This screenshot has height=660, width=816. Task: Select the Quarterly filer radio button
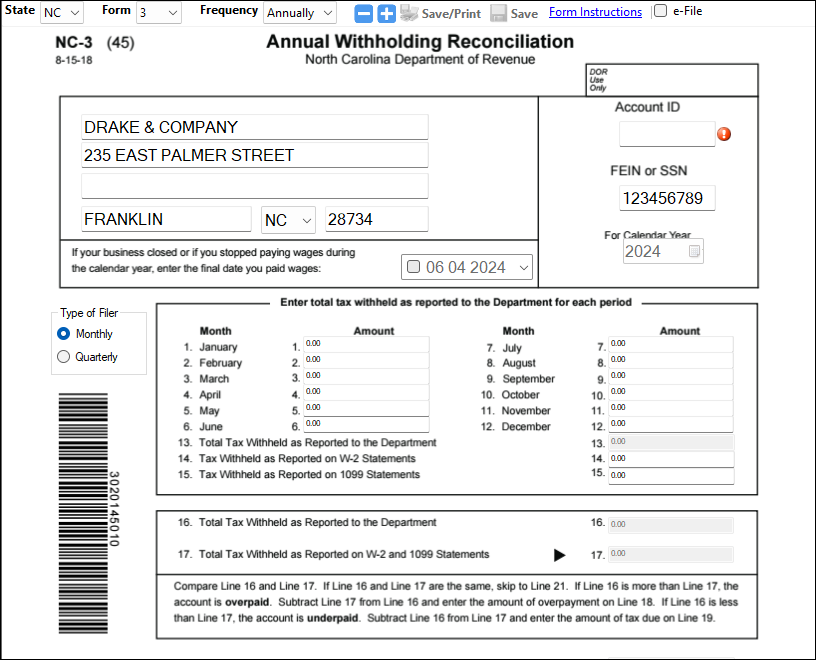coord(62,355)
